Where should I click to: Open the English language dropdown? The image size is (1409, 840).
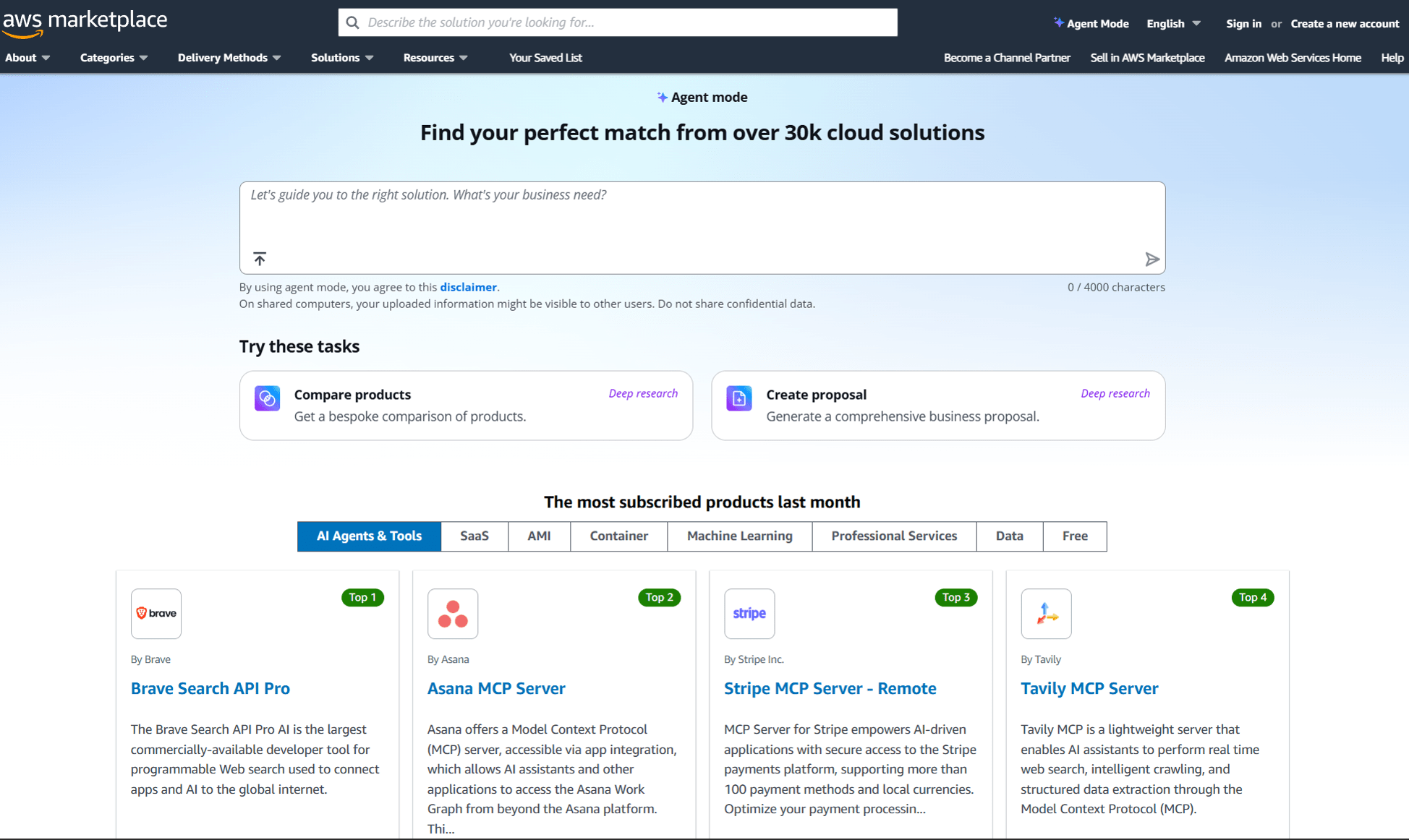tap(1172, 23)
